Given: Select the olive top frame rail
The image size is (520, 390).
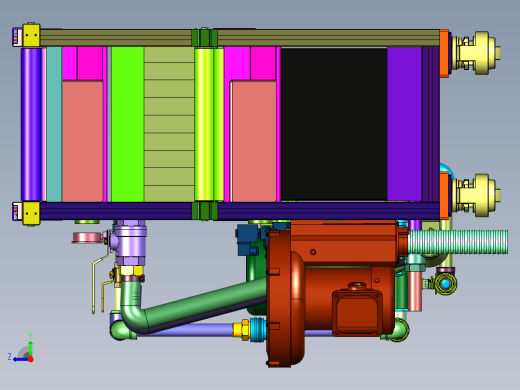Looking at the screenshot, I should pyautogui.click(x=240, y=38).
